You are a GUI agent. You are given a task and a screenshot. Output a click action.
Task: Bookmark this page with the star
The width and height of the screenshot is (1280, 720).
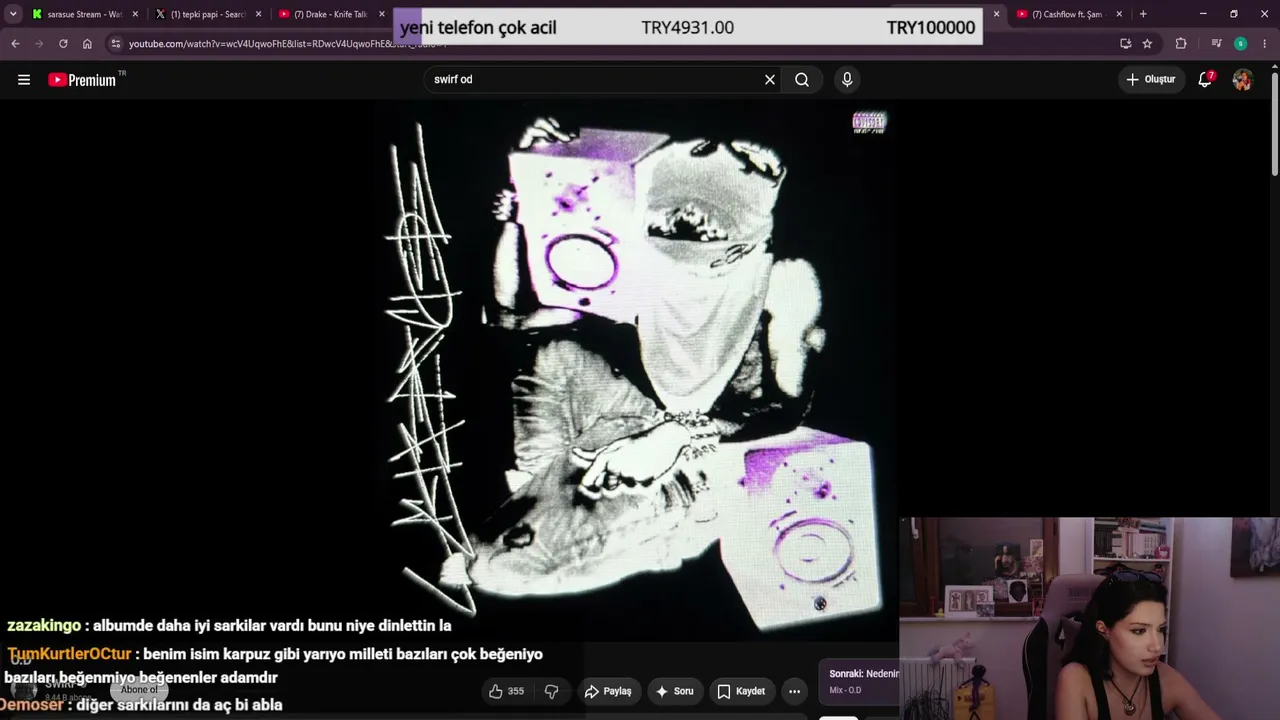[1147, 44]
